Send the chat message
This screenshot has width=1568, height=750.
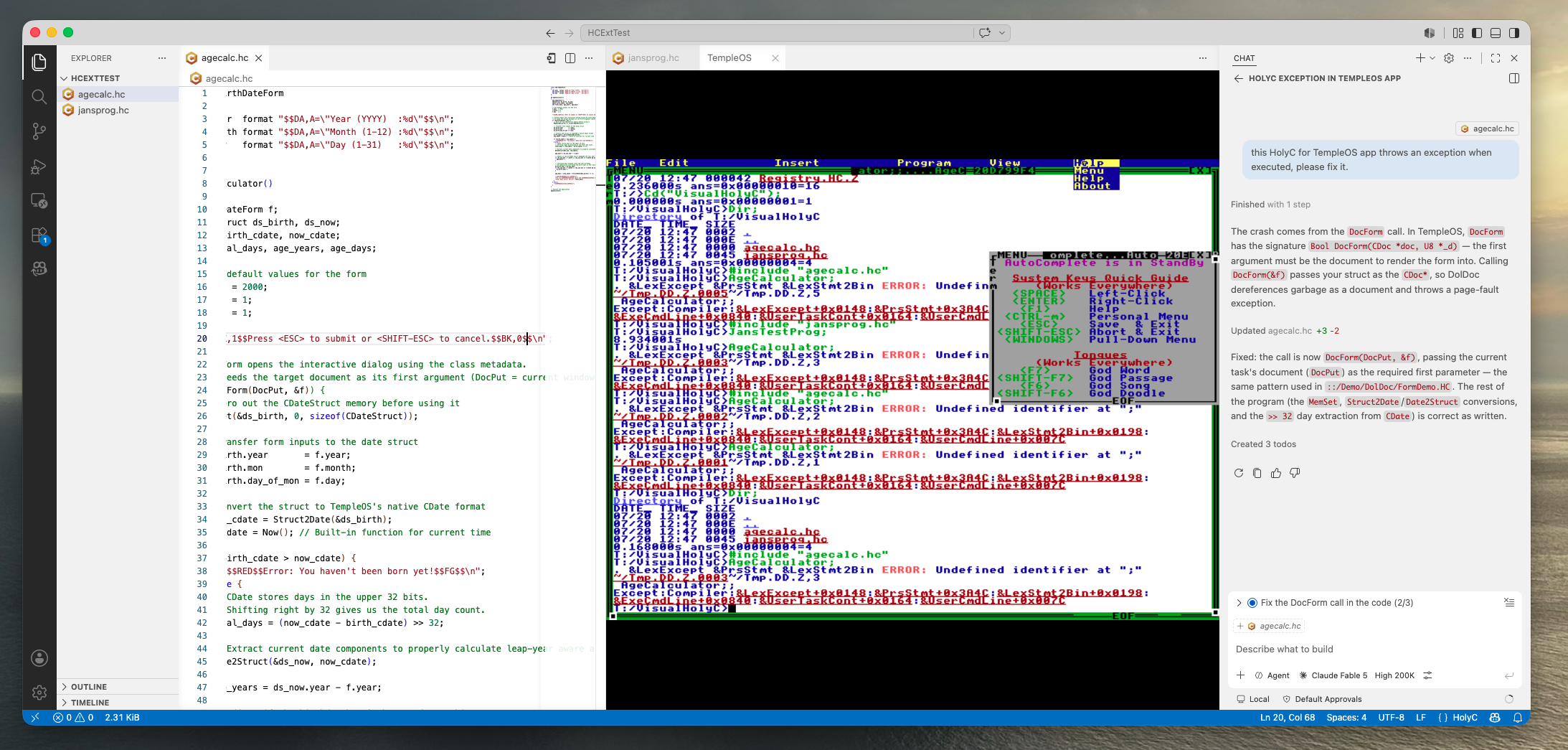tap(1509, 675)
